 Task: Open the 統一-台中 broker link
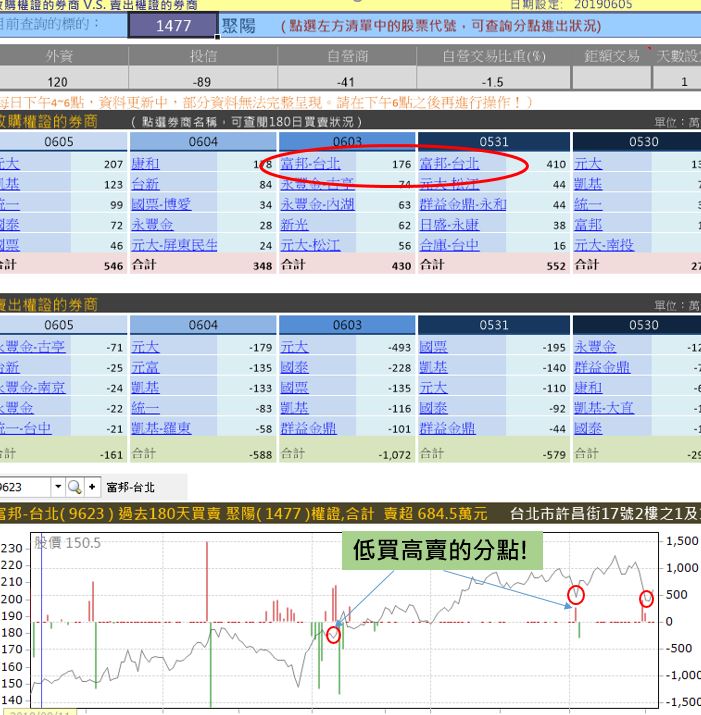pos(26,428)
